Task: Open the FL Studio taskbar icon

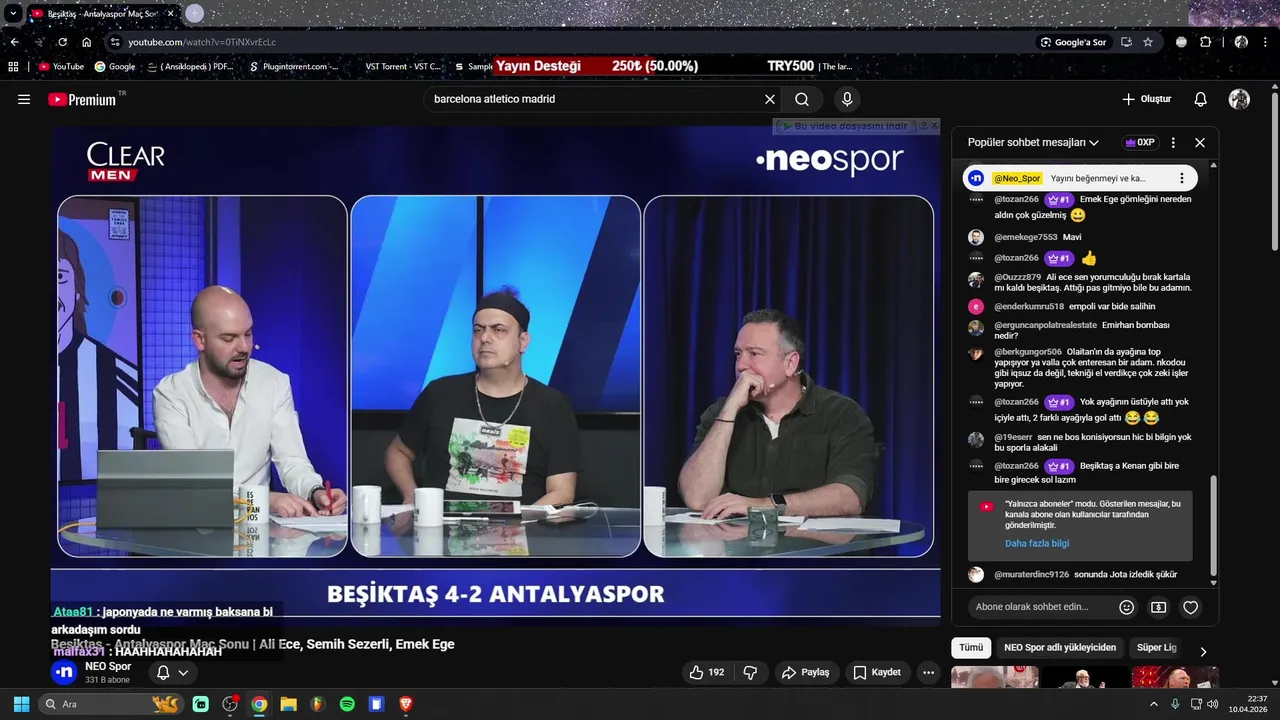Action: click(318, 704)
